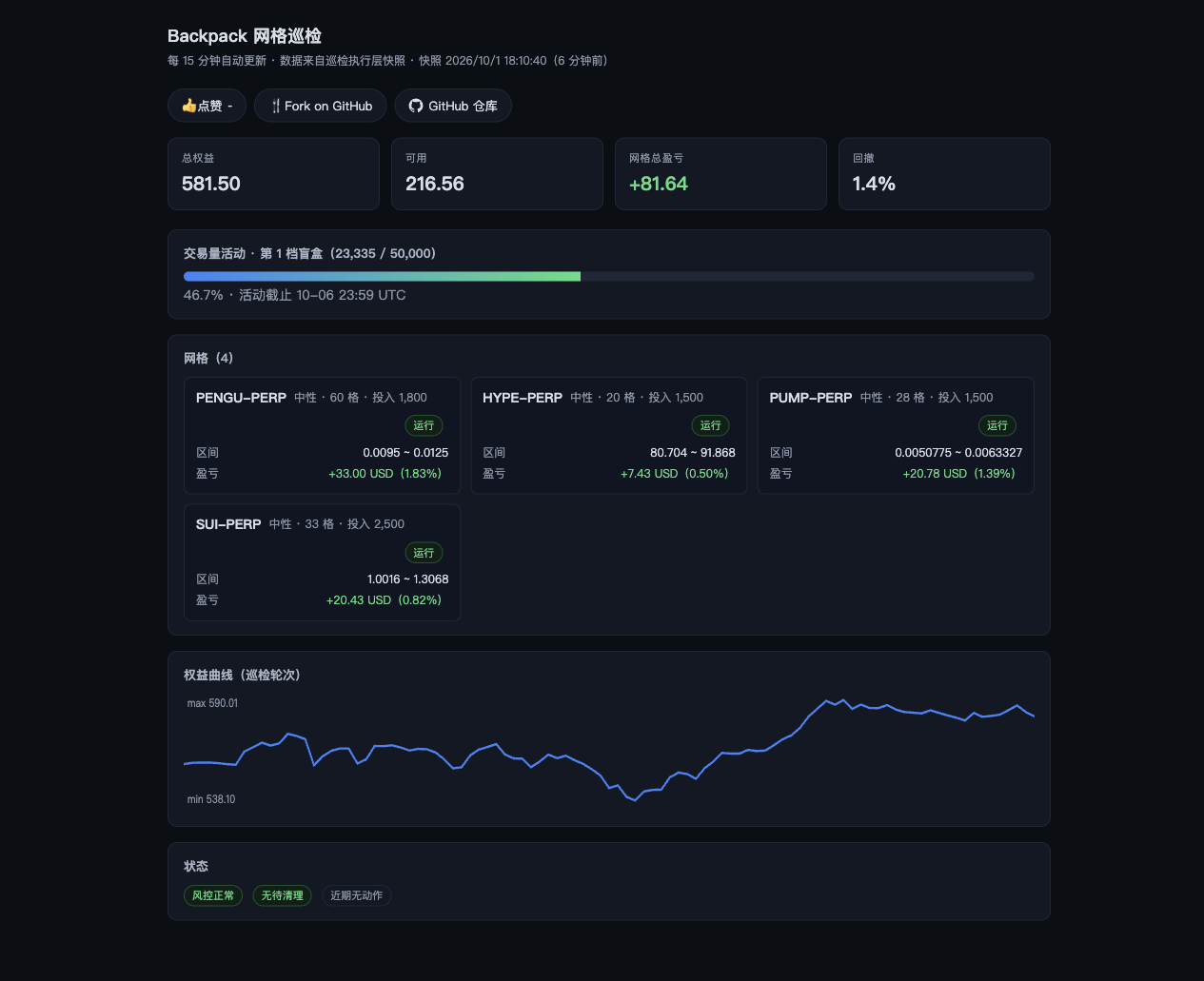Click the 风控正常 status tag

click(213, 895)
